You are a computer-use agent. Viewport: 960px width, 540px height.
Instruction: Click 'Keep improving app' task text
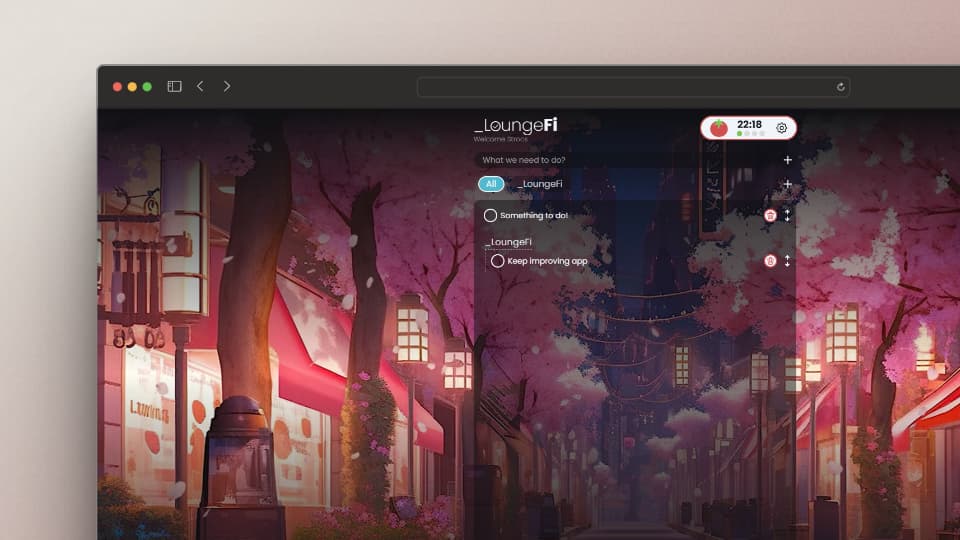pyautogui.click(x=547, y=261)
